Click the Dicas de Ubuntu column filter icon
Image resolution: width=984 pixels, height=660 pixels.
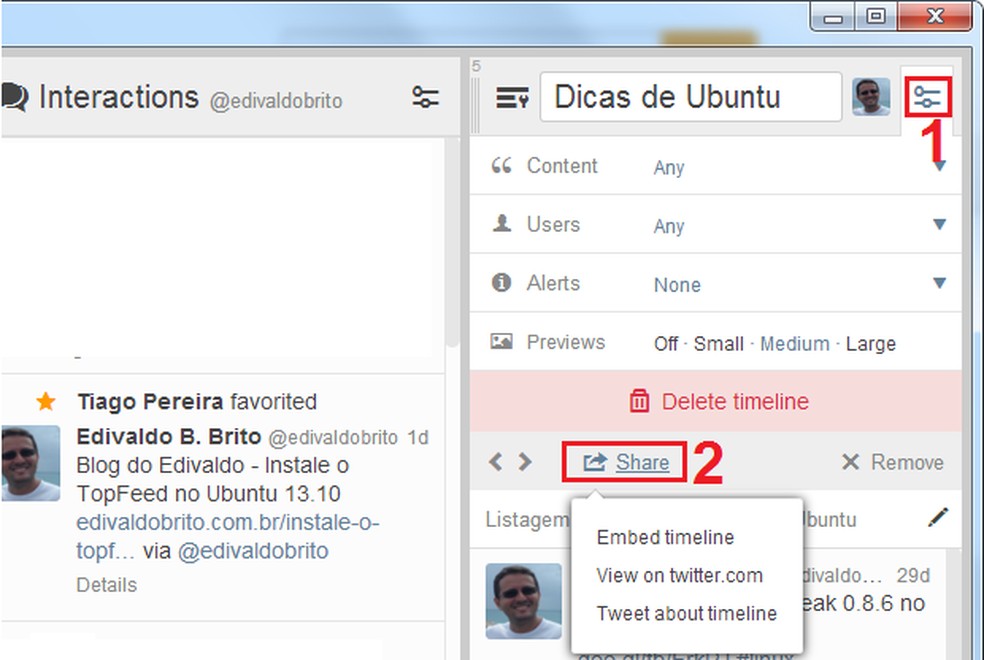pos(928,96)
